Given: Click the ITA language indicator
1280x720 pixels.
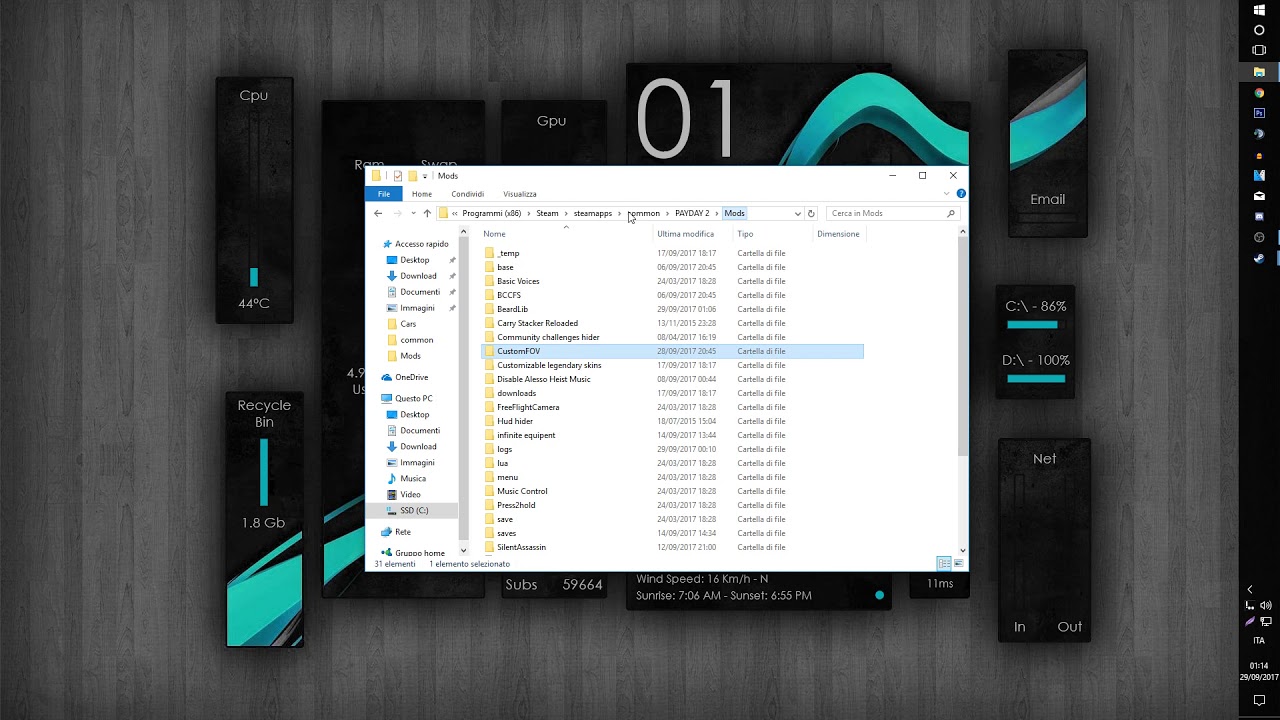Looking at the screenshot, I should 1259,640.
